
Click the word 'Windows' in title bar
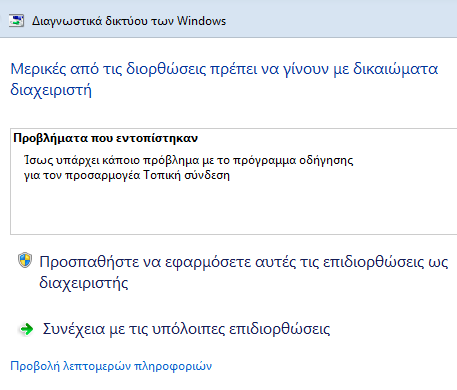[201, 21]
